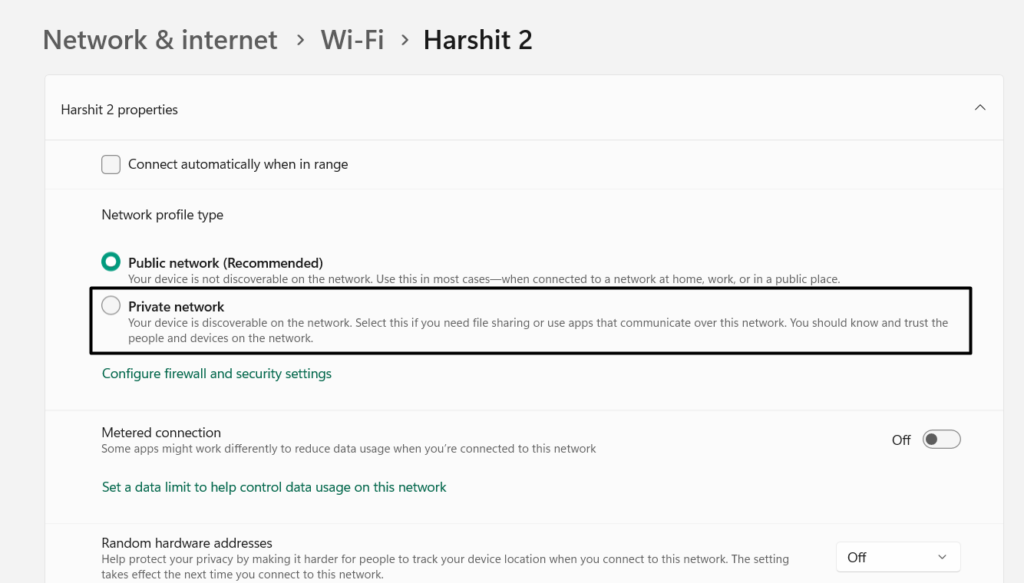The height and width of the screenshot is (583, 1024).
Task: Open Configure firewall and security settings link
Action: coord(216,373)
